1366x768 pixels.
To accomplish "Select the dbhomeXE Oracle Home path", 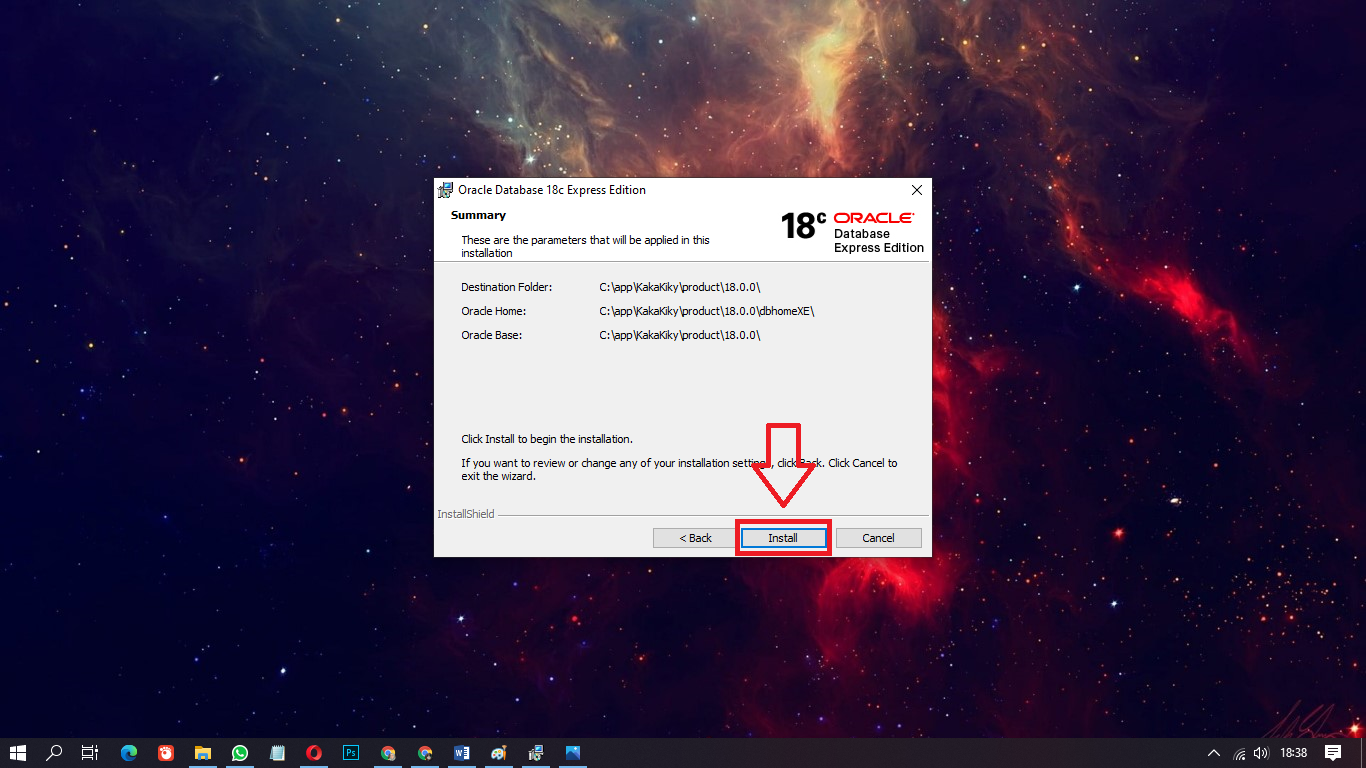I will tap(707, 311).
